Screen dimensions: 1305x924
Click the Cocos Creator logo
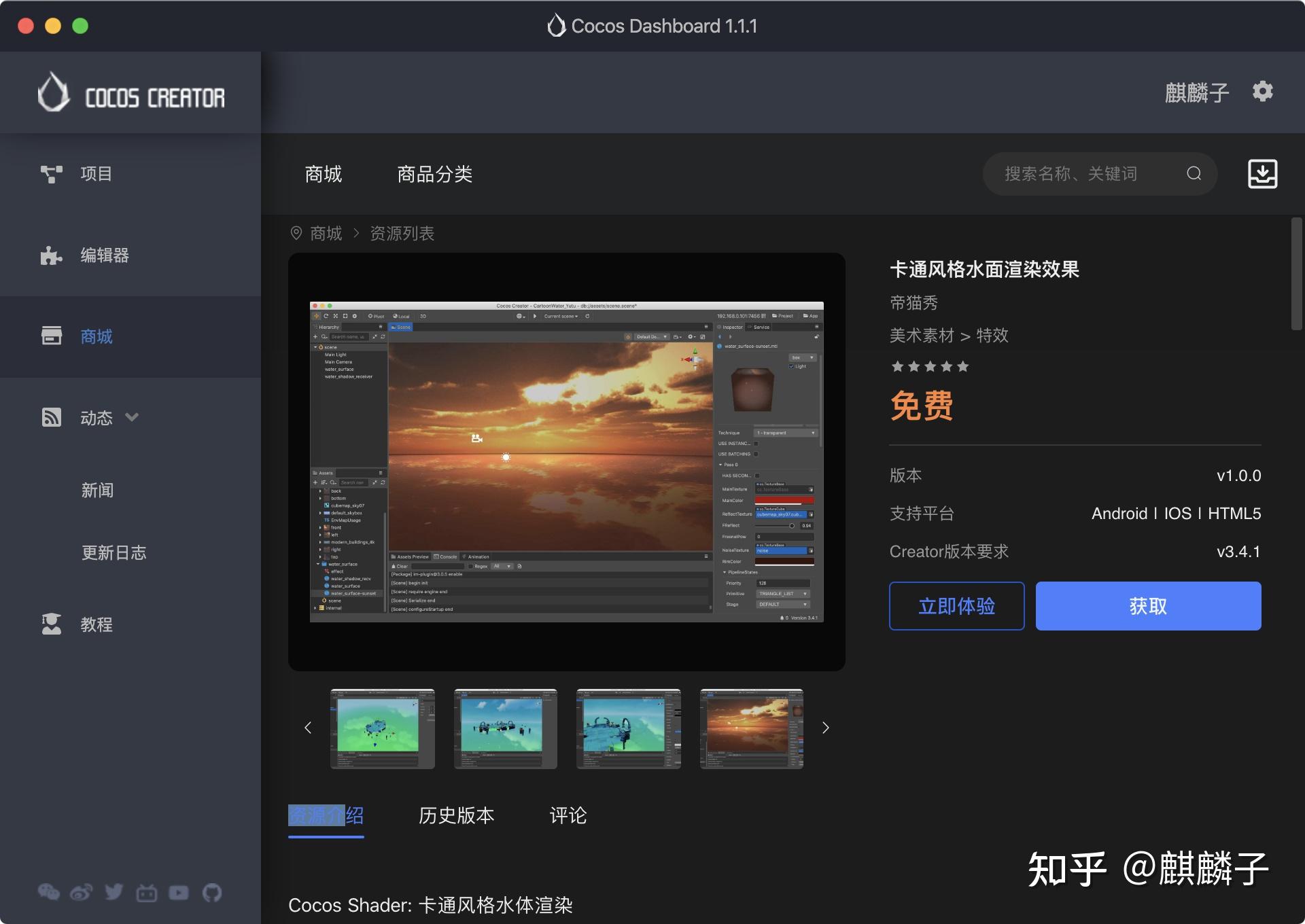tap(131, 92)
